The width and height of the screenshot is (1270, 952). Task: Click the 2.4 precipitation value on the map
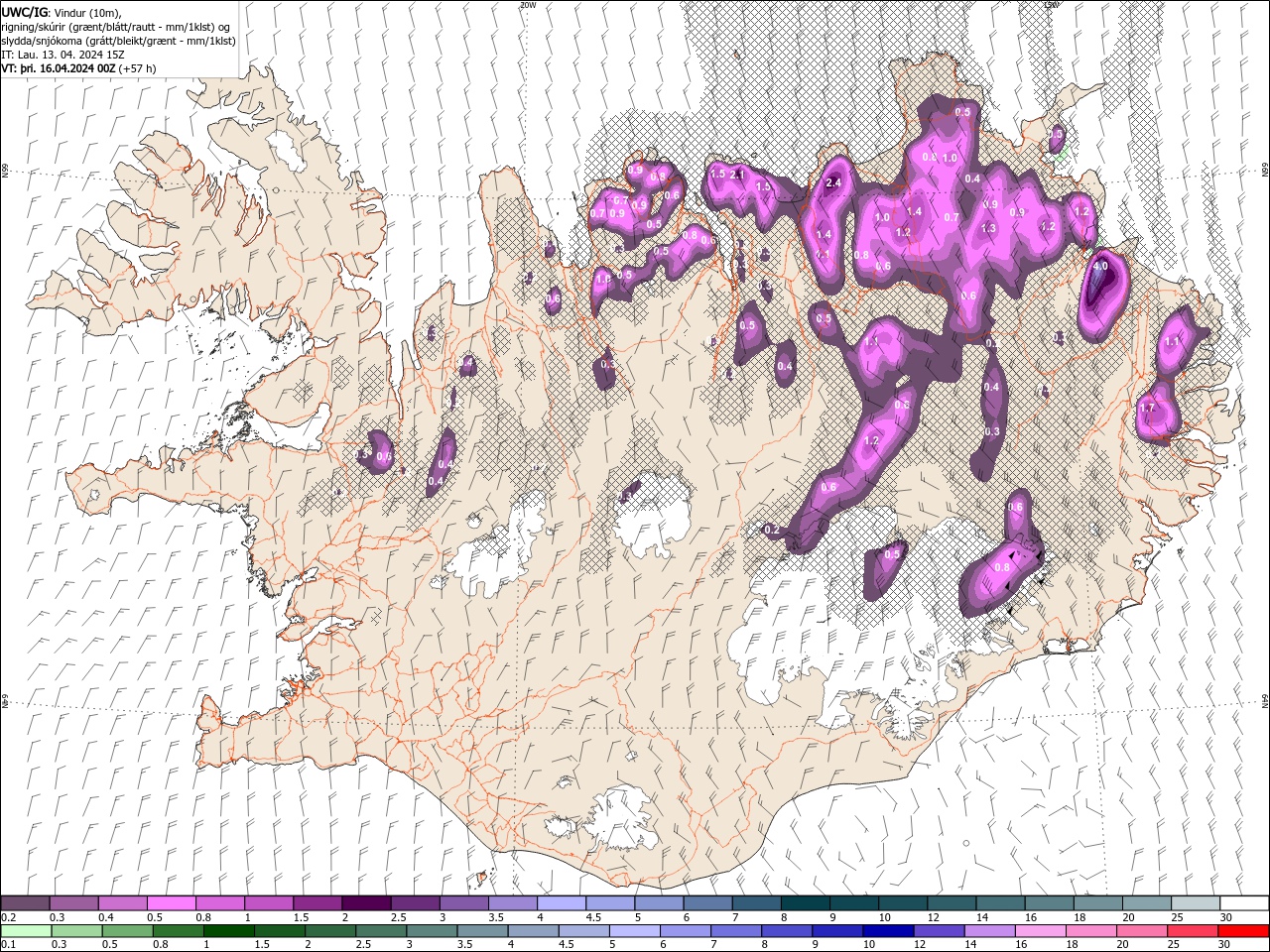[x=833, y=183]
